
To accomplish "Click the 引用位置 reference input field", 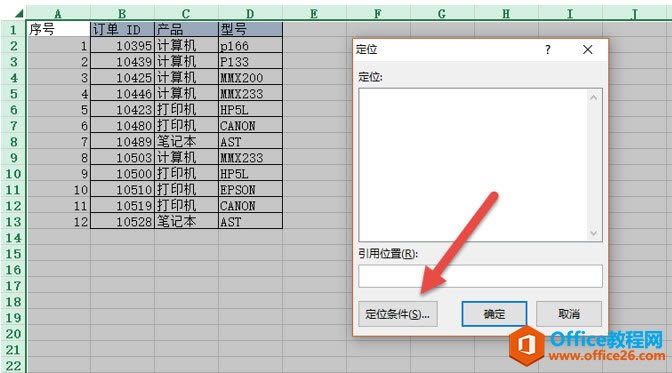I will tap(480, 276).
